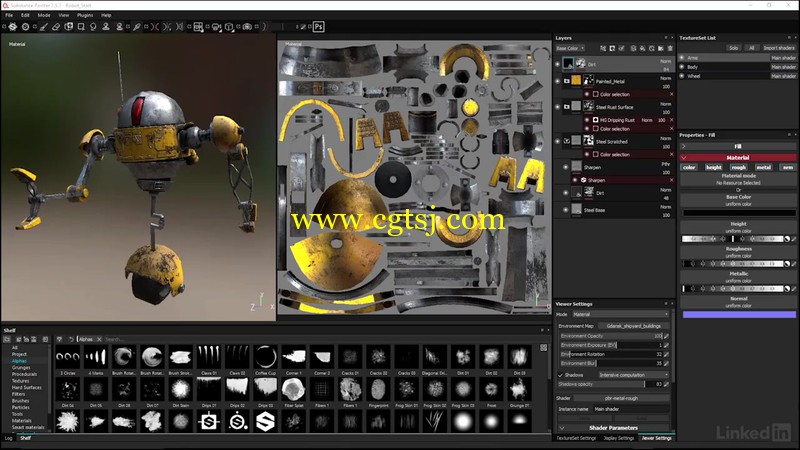Hide the Steel Rust Surface layer

(x=558, y=107)
